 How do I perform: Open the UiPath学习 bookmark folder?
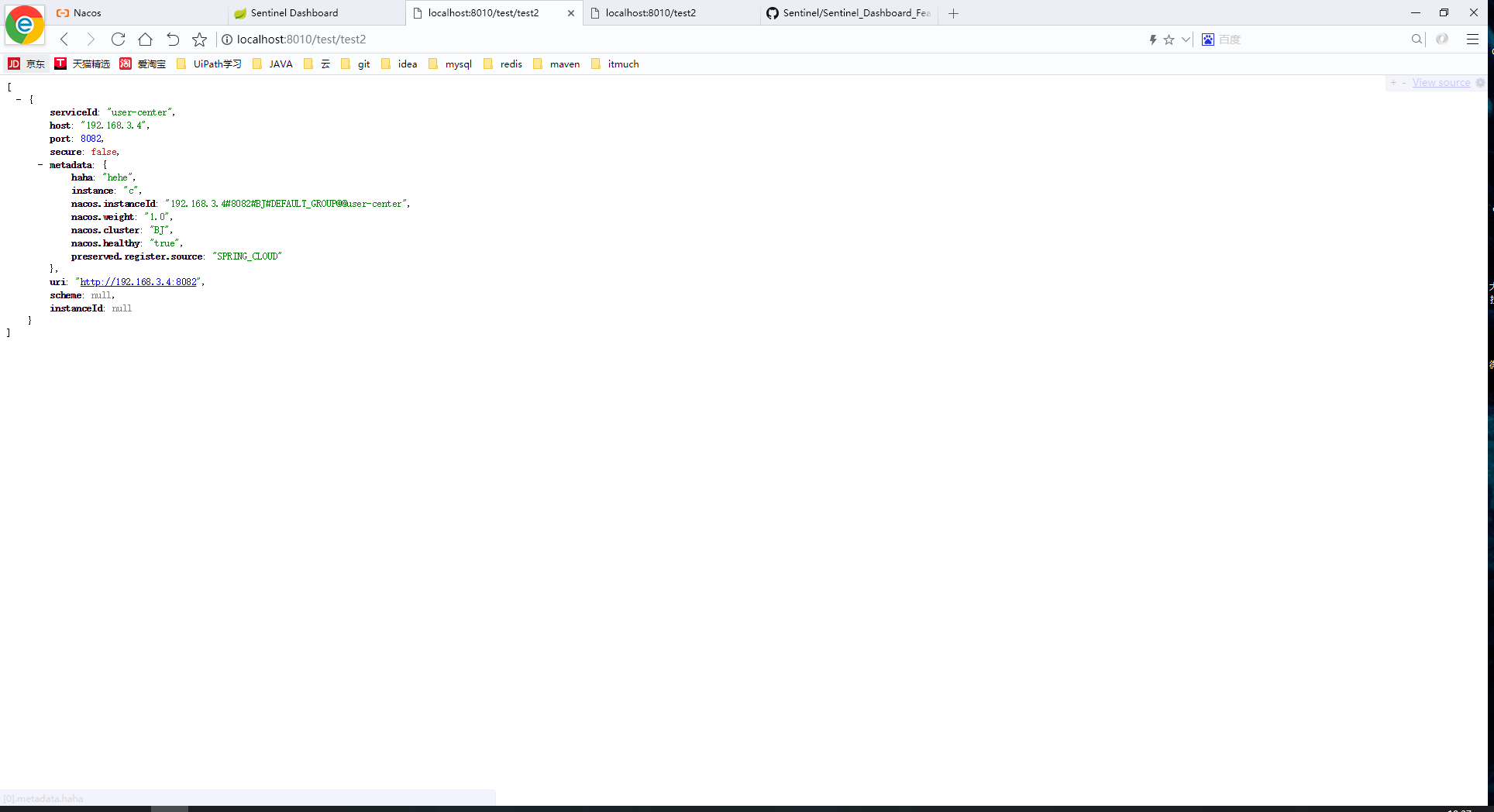209,64
